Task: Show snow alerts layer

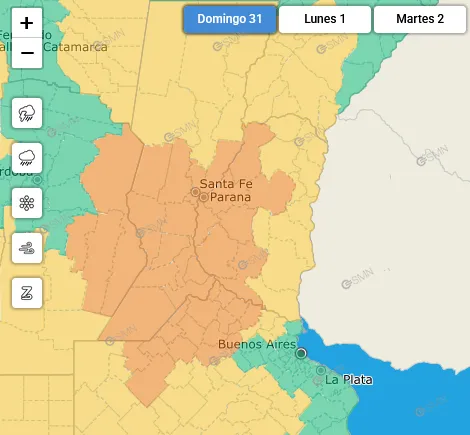Action: [27, 203]
